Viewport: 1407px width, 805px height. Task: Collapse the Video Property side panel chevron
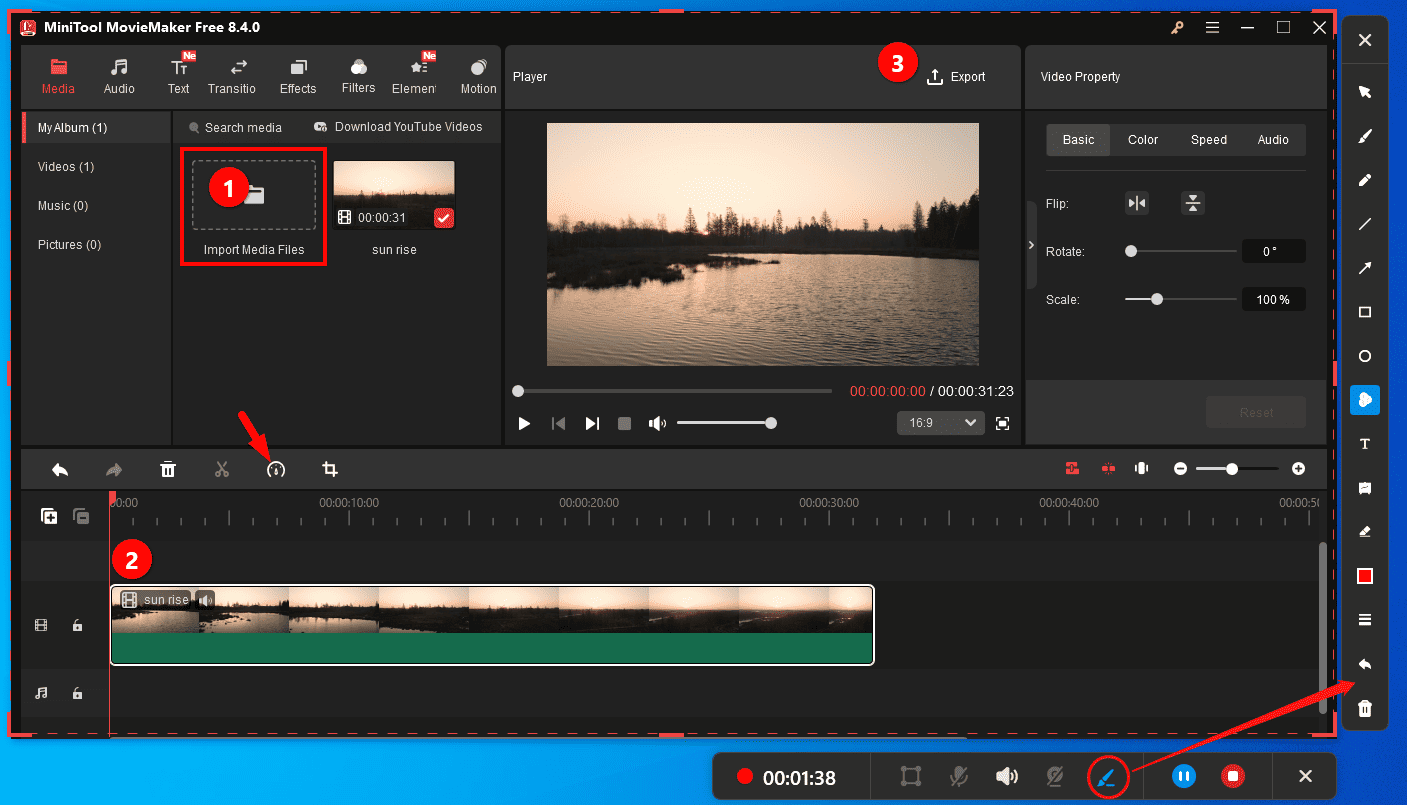1031,243
